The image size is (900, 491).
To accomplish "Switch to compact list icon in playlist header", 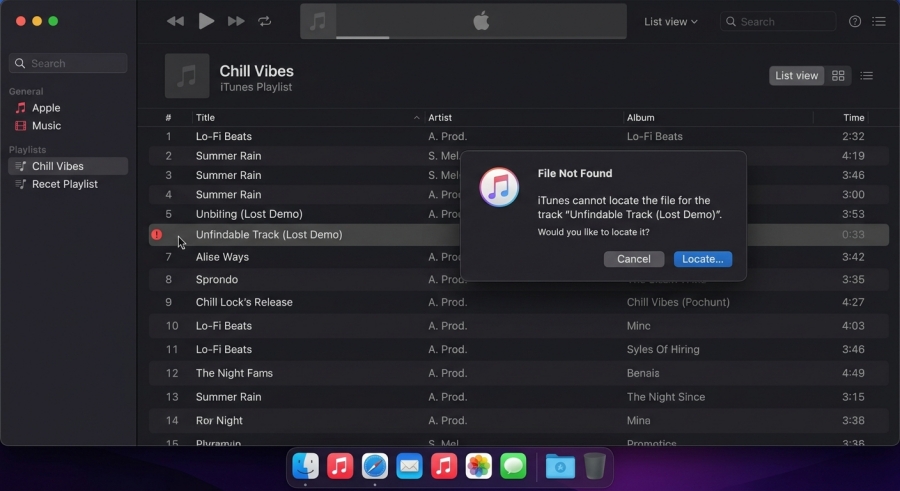I will [867, 76].
